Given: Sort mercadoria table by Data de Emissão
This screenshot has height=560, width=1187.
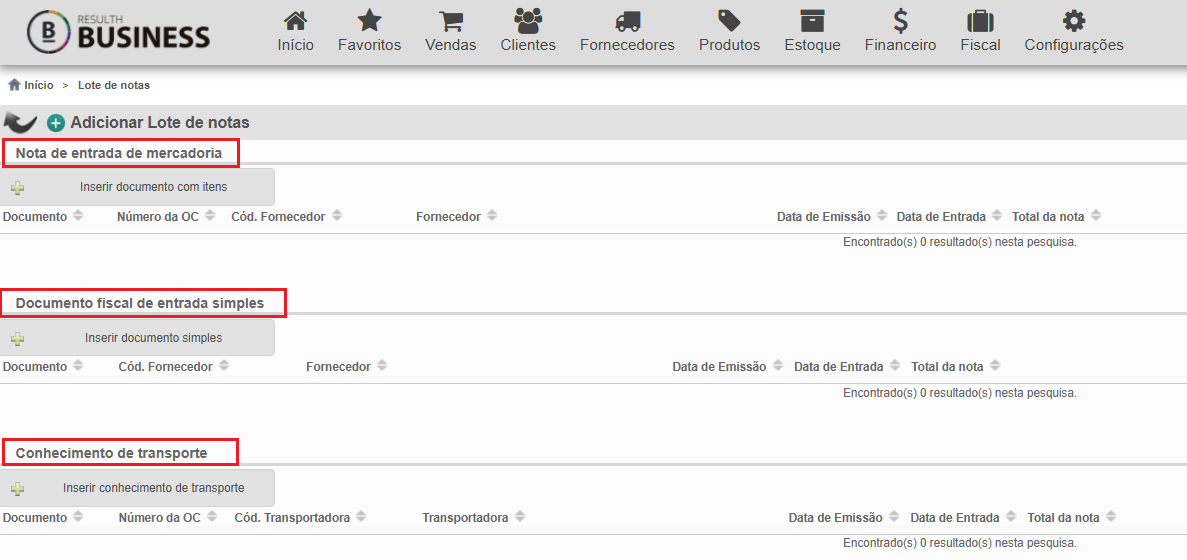Looking at the screenshot, I should point(832,216).
